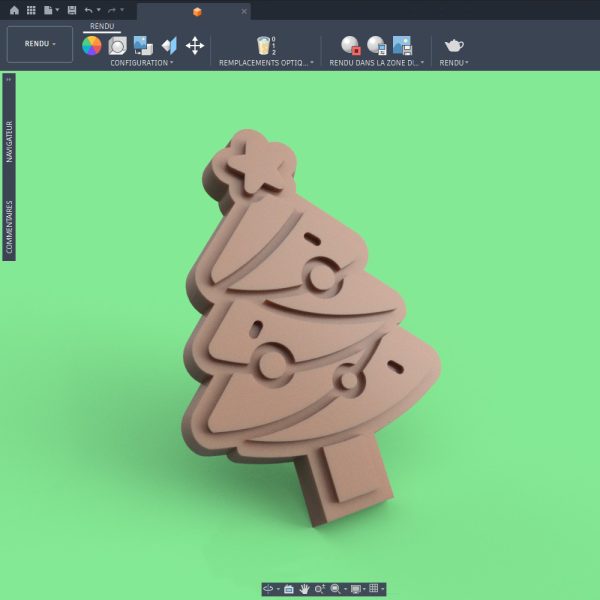Click the Capture Image save icon
This screenshot has width=600, height=600.
click(403, 46)
